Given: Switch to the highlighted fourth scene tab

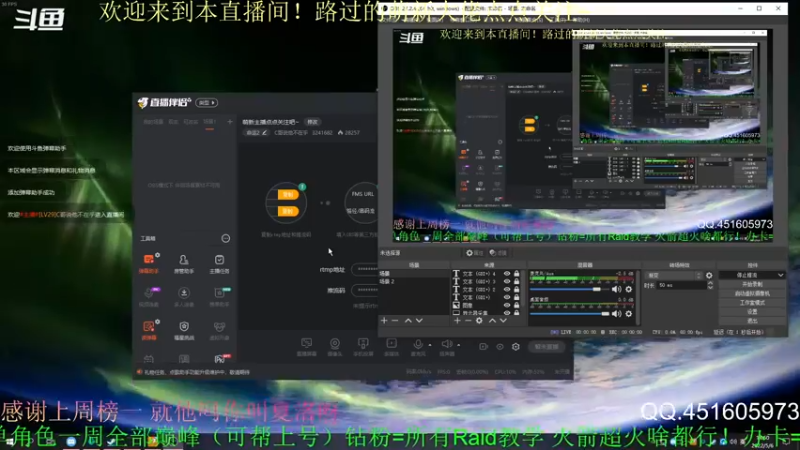Looking at the screenshot, I should click(x=209, y=122).
